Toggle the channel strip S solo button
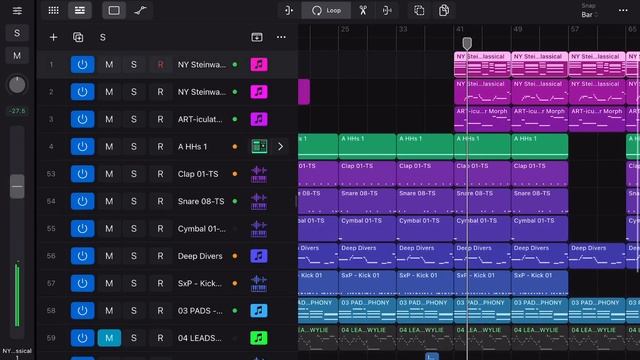The height and width of the screenshot is (360, 640). pyautogui.click(x=17, y=33)
